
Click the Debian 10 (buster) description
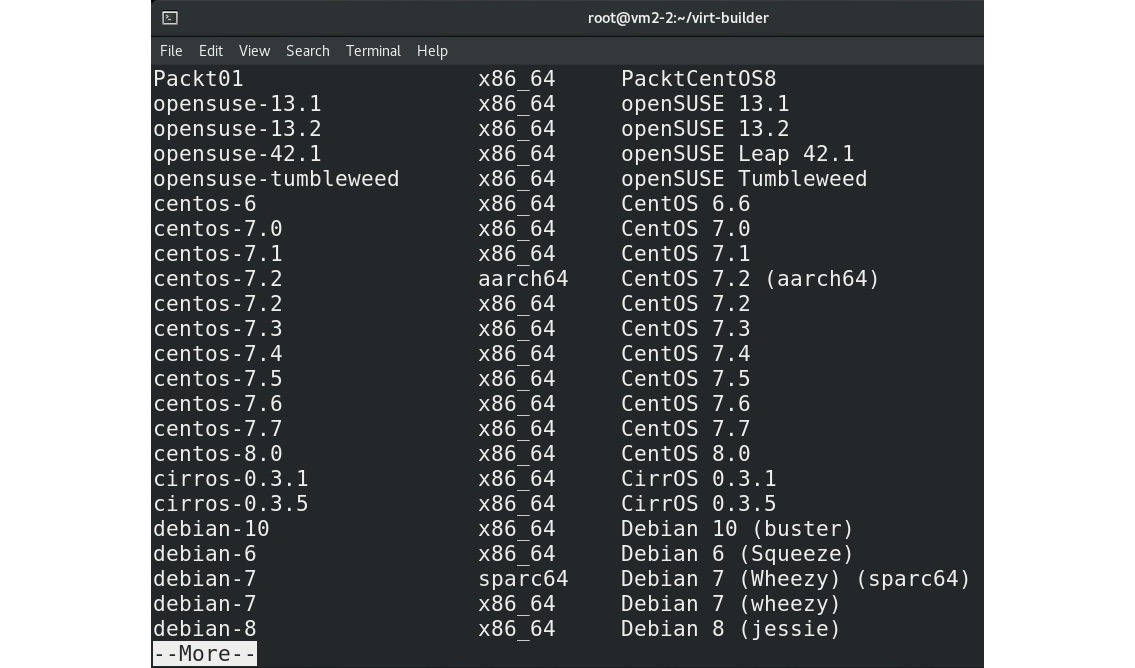[738, 528]
